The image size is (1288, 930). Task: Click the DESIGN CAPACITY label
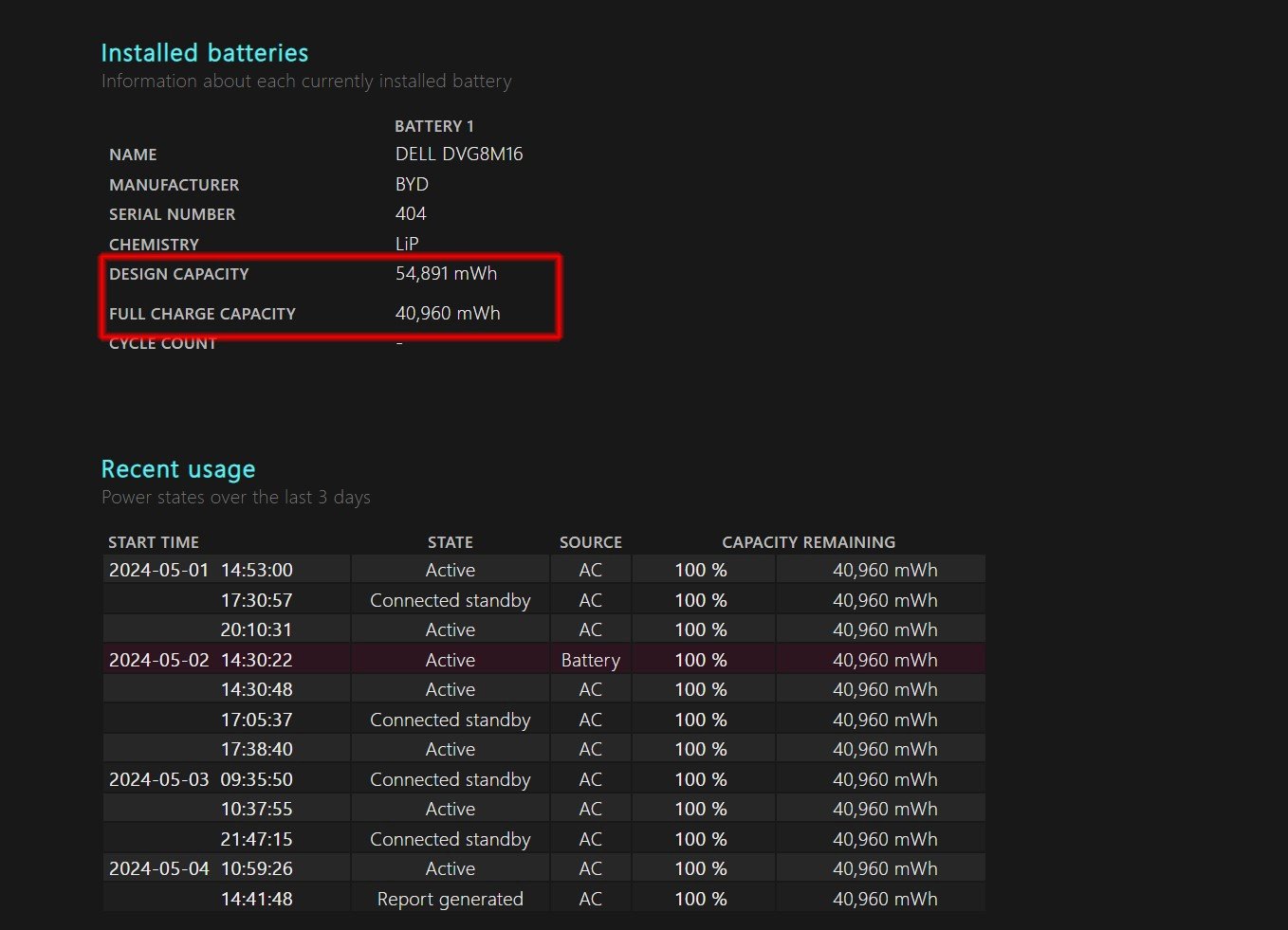(x=178, y=274)
